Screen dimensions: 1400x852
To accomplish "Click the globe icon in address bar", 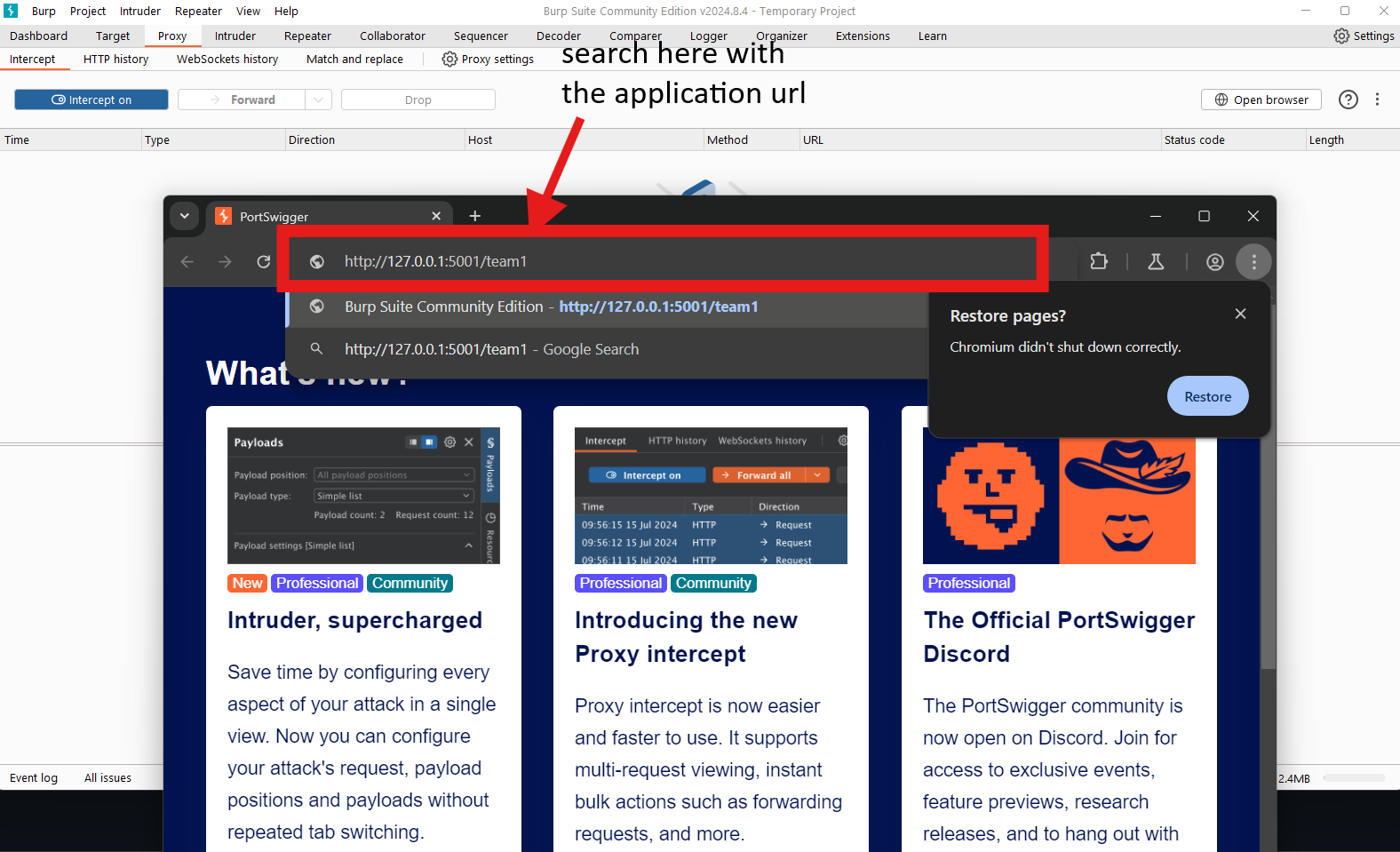I will tap(316, 261).
